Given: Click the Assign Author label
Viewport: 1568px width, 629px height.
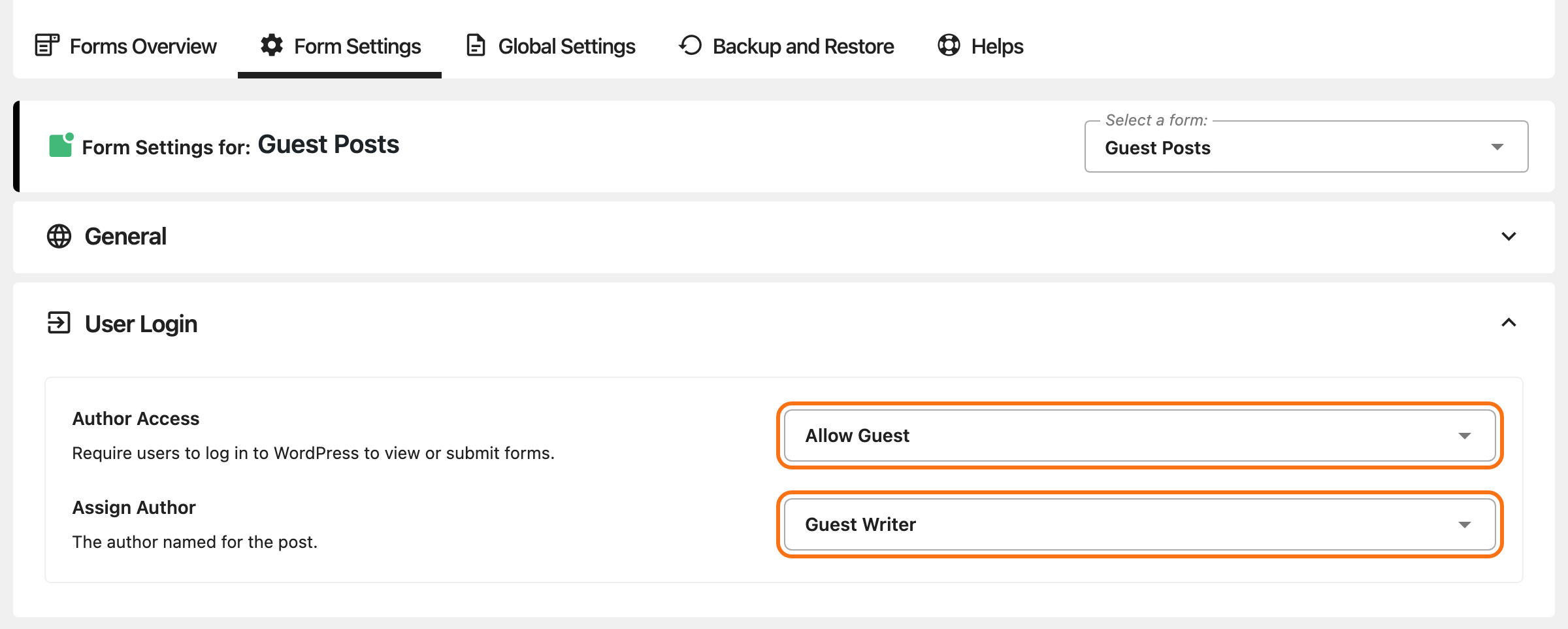Looking at the screenshot, I should click(x=134, y=507).
